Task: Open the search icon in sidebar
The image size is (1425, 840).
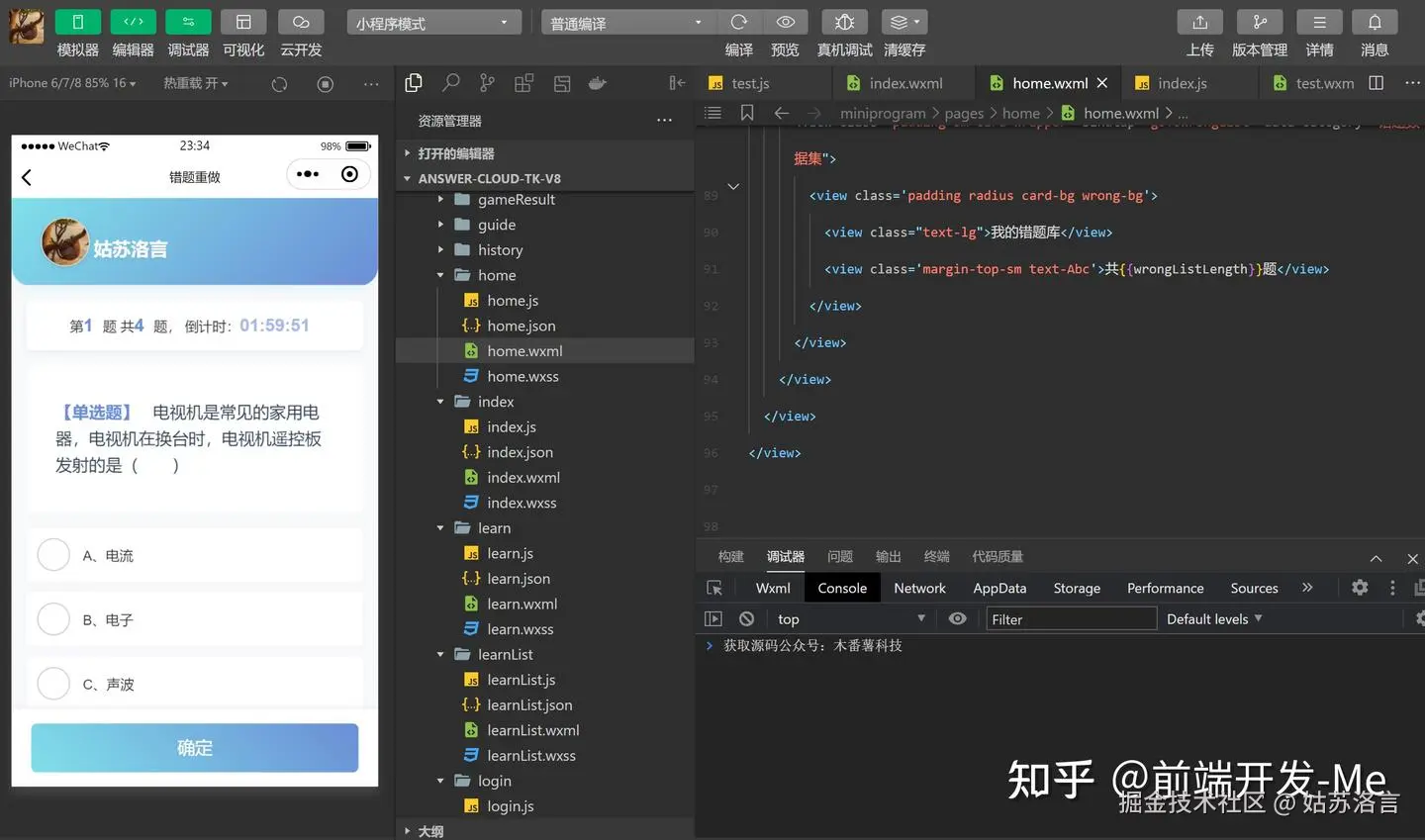Action: [x=451, y=83]
